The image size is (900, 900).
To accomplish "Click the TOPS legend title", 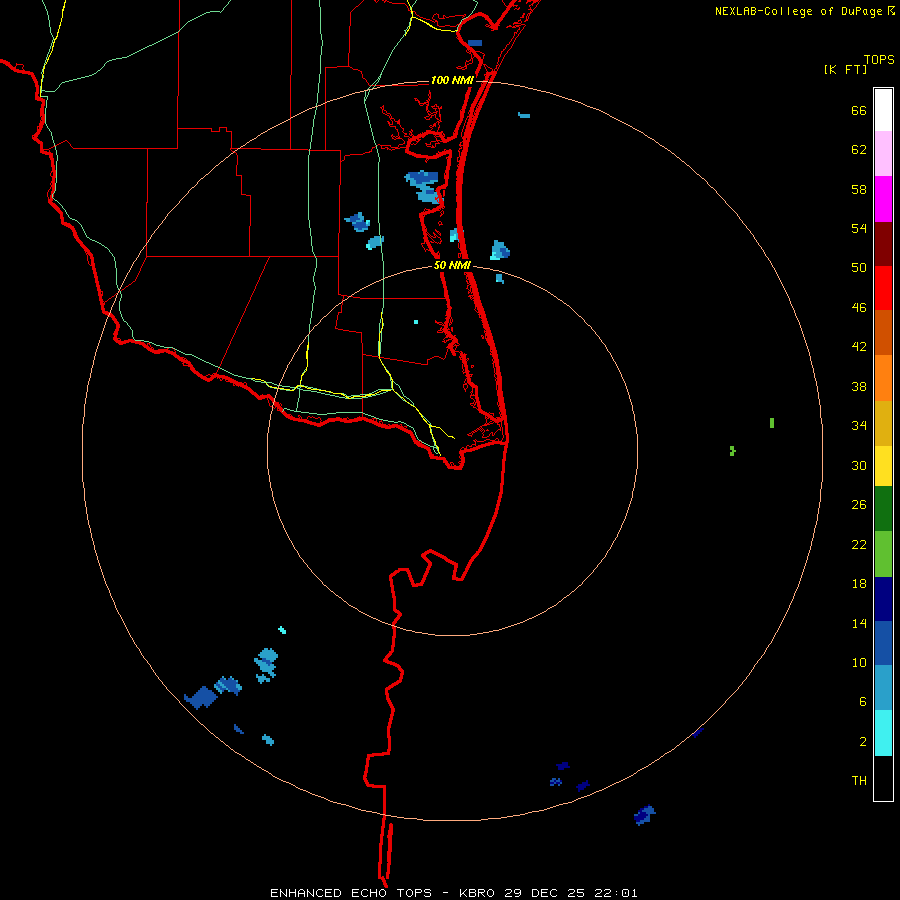I will pos(879,60).
